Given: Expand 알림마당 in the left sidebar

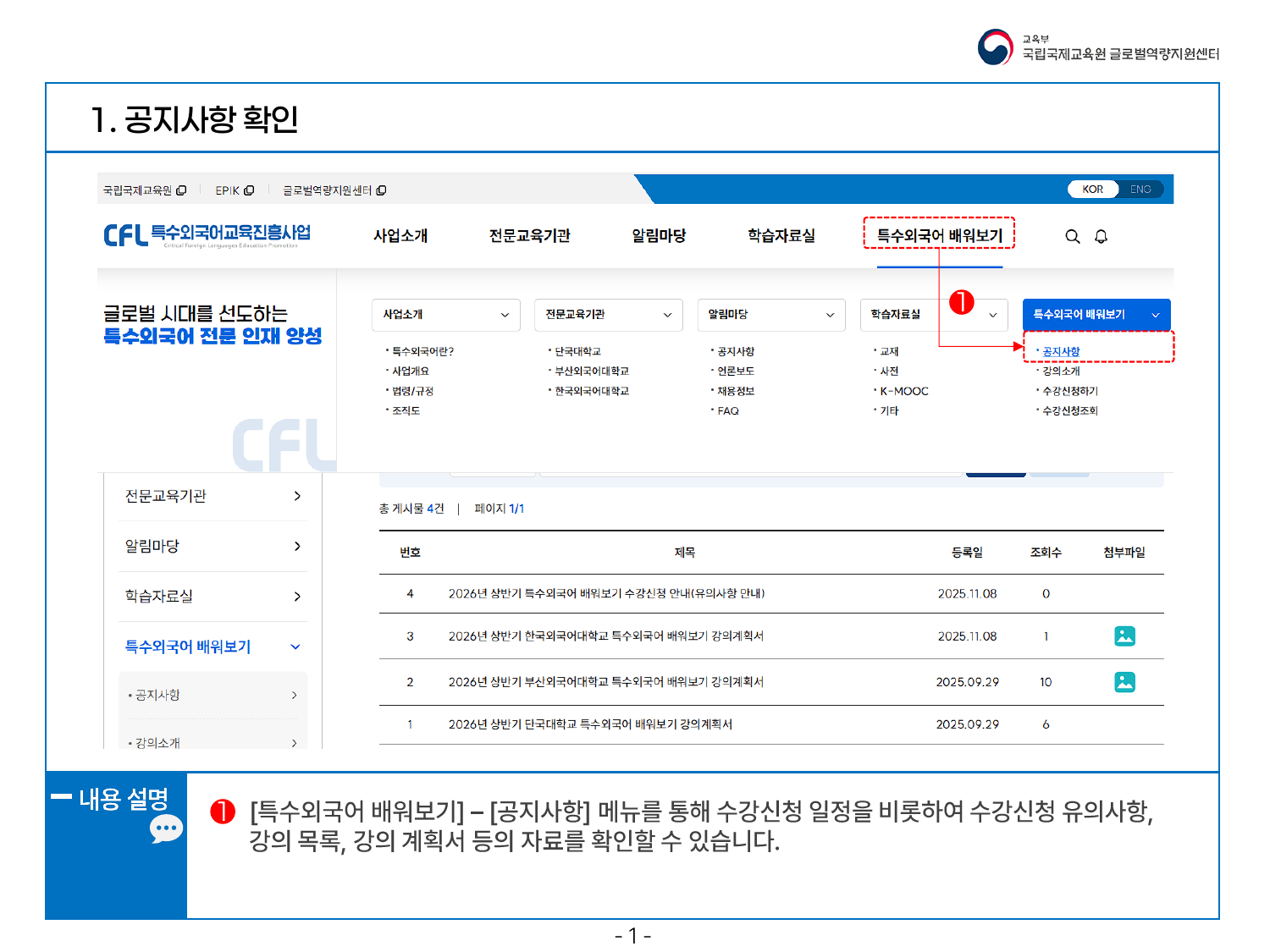Looking at the screenshot, I should 213,547.
